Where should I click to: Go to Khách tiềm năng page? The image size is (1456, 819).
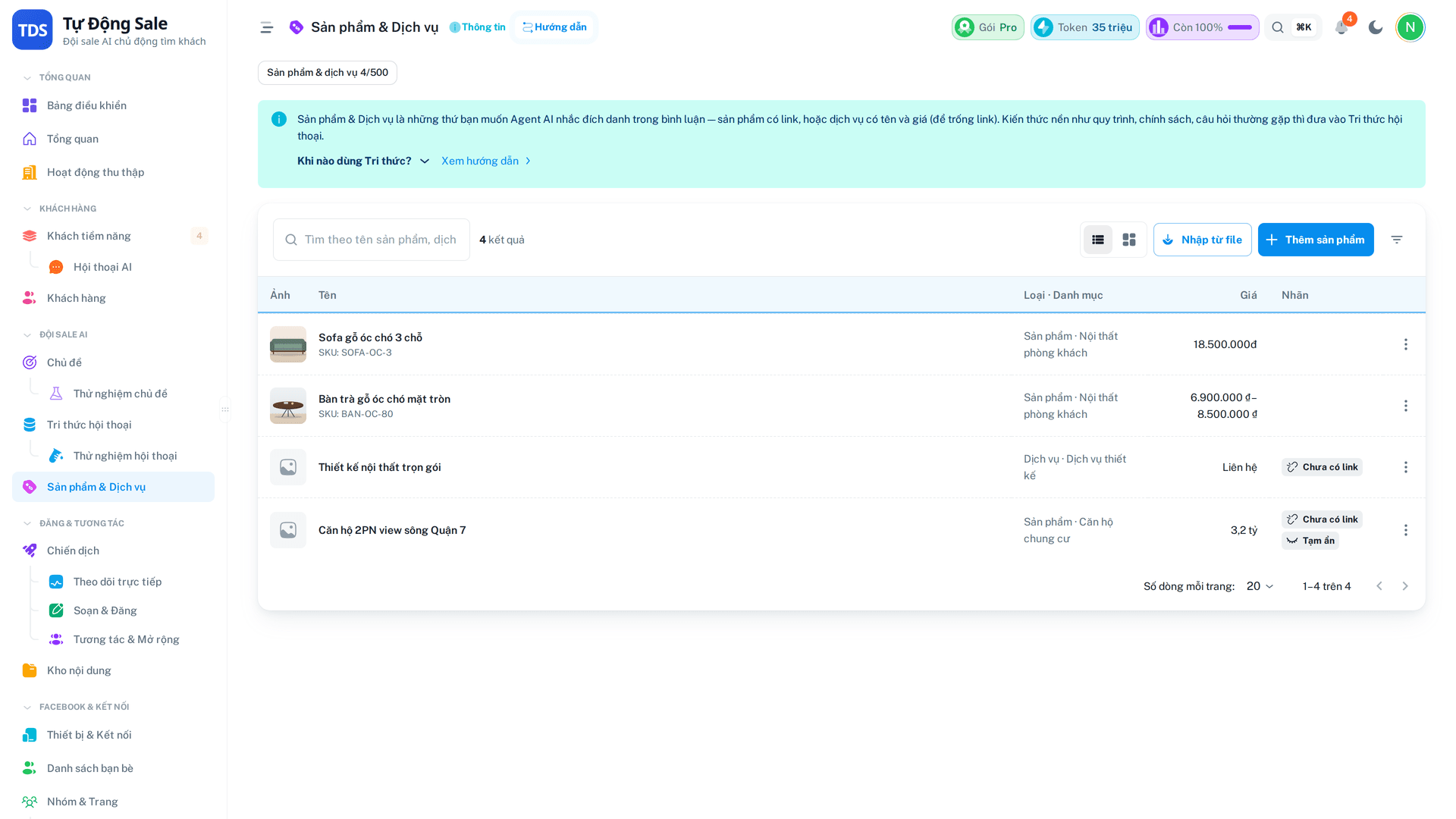(113, 236)
